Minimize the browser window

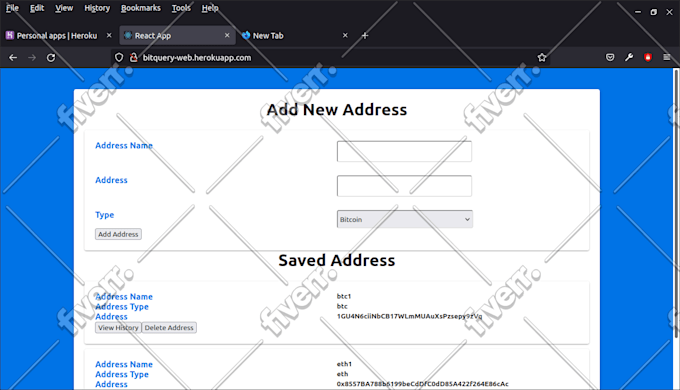tap(638, 12)
